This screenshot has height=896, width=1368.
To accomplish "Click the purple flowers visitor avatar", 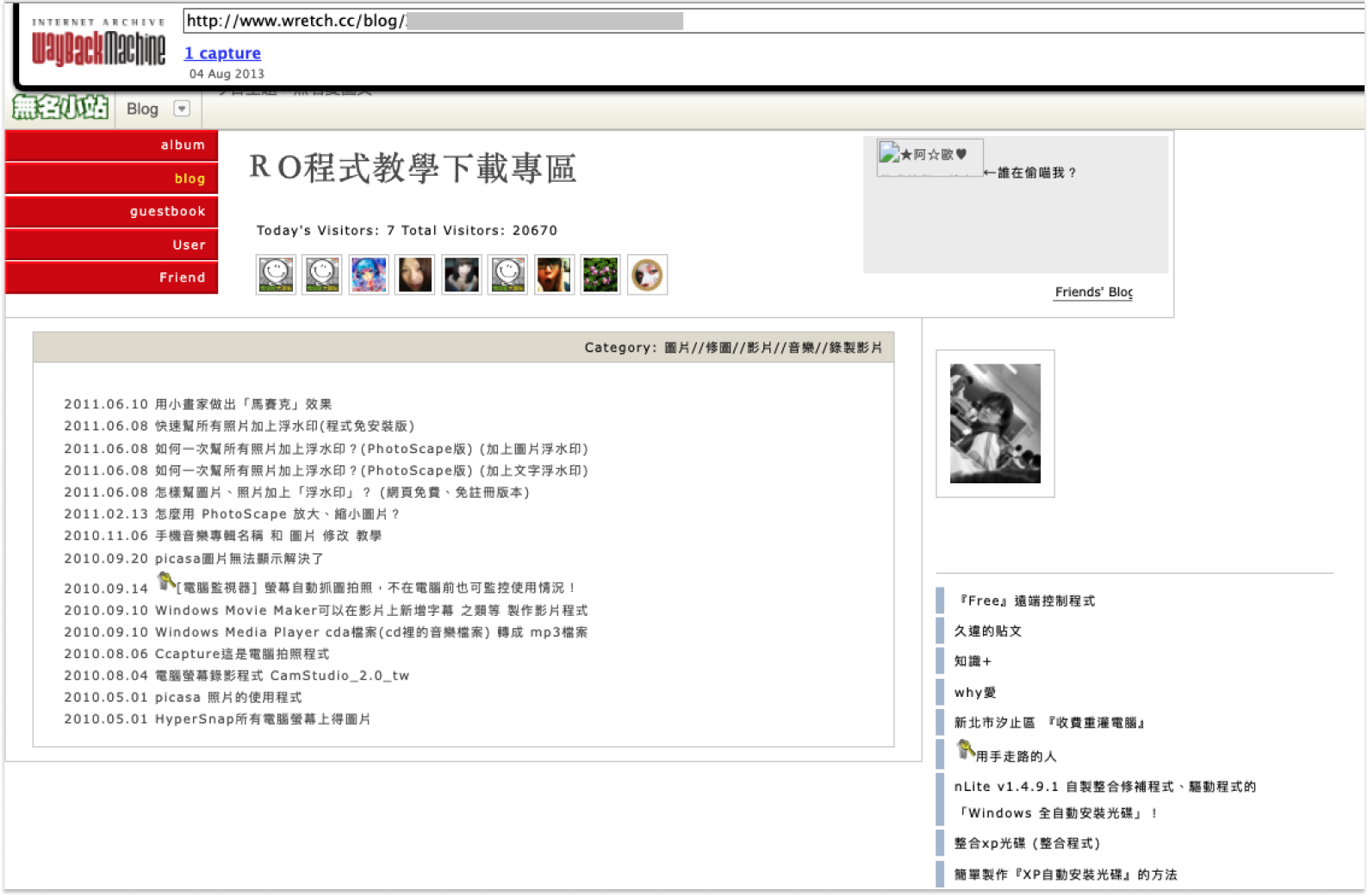I will coord(600,275).
